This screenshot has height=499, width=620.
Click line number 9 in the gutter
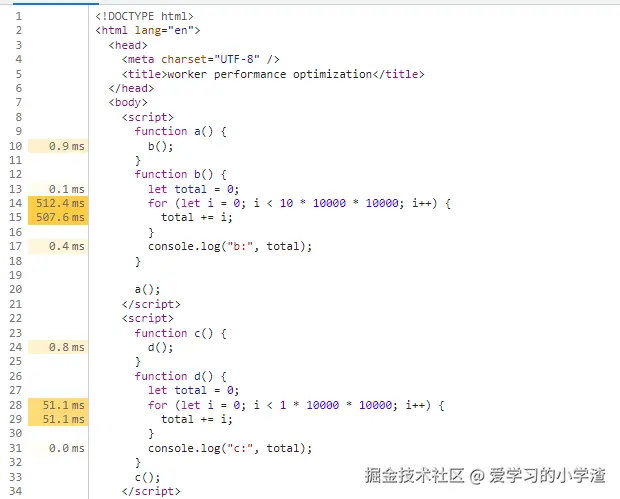(x=19, y=131)
